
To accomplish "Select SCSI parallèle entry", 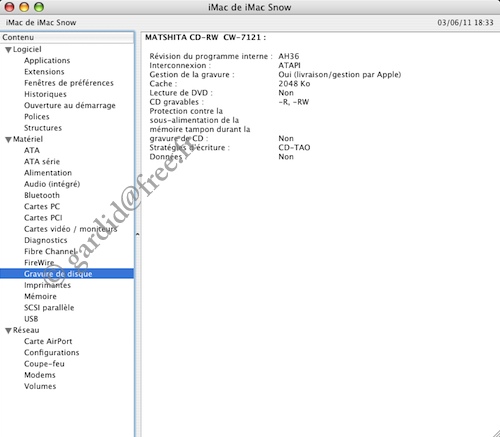I will click(x=49, y=308).
